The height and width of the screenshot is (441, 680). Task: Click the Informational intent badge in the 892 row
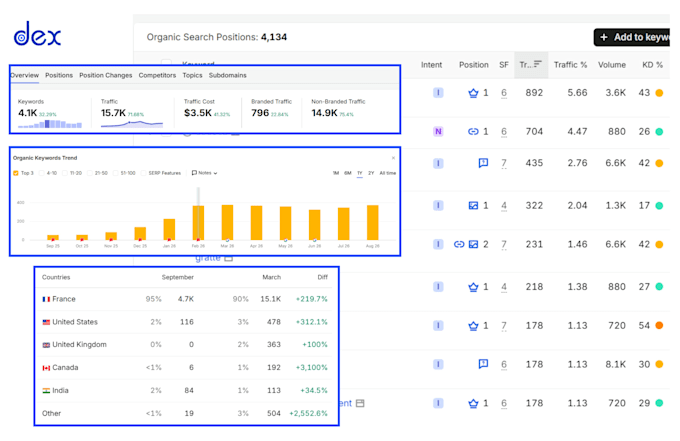[x=438, y=93]
